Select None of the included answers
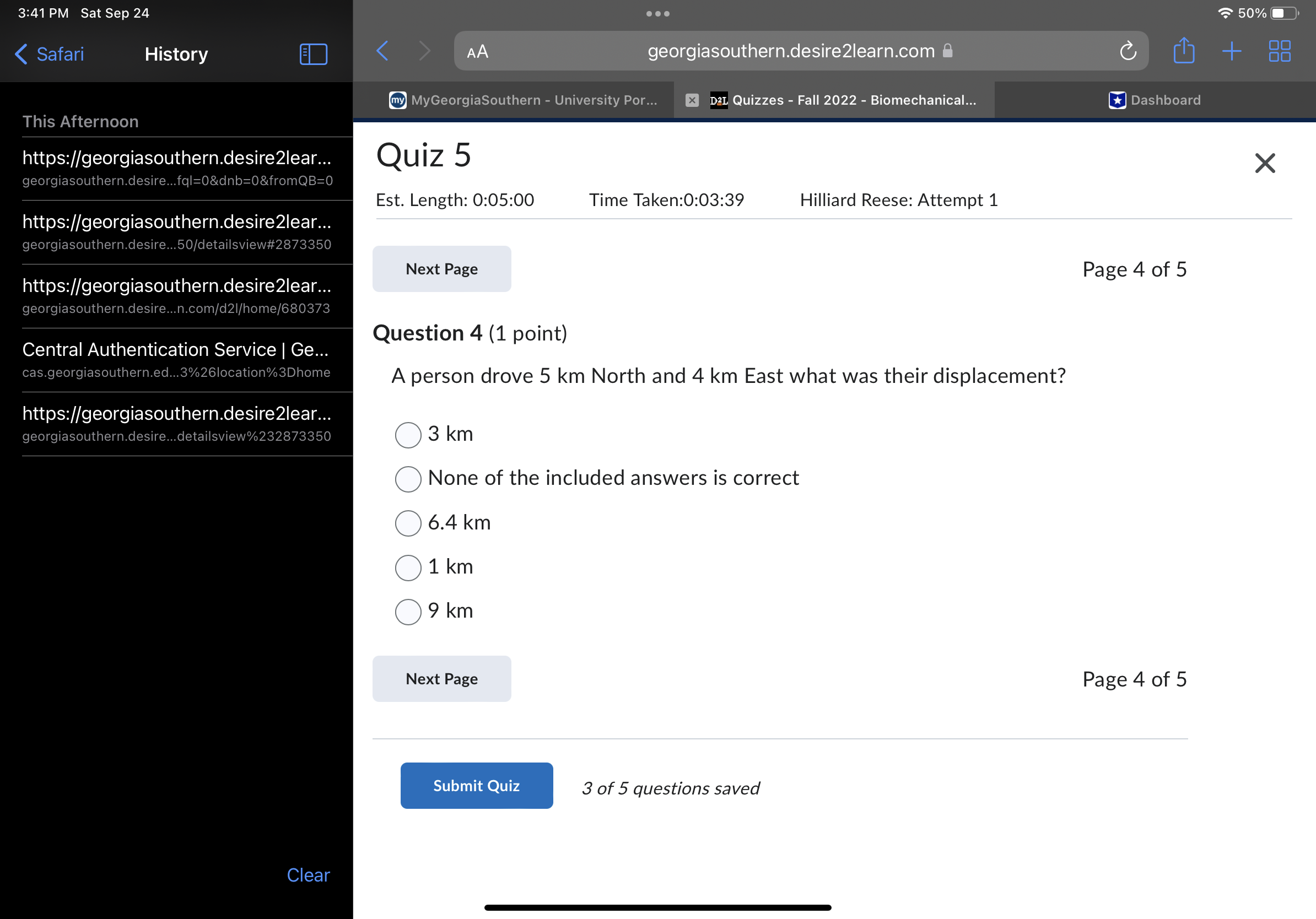 tap(408, 478)
